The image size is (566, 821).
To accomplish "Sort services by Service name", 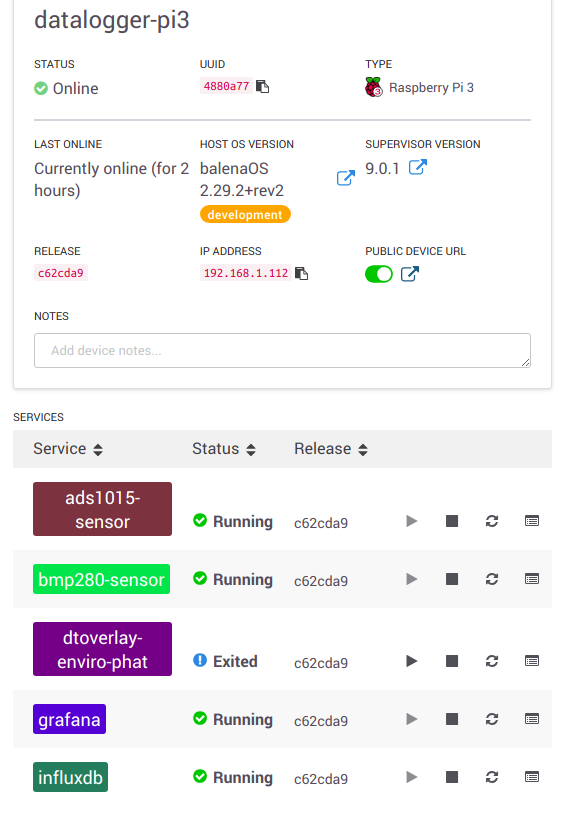I will point(68,449).
